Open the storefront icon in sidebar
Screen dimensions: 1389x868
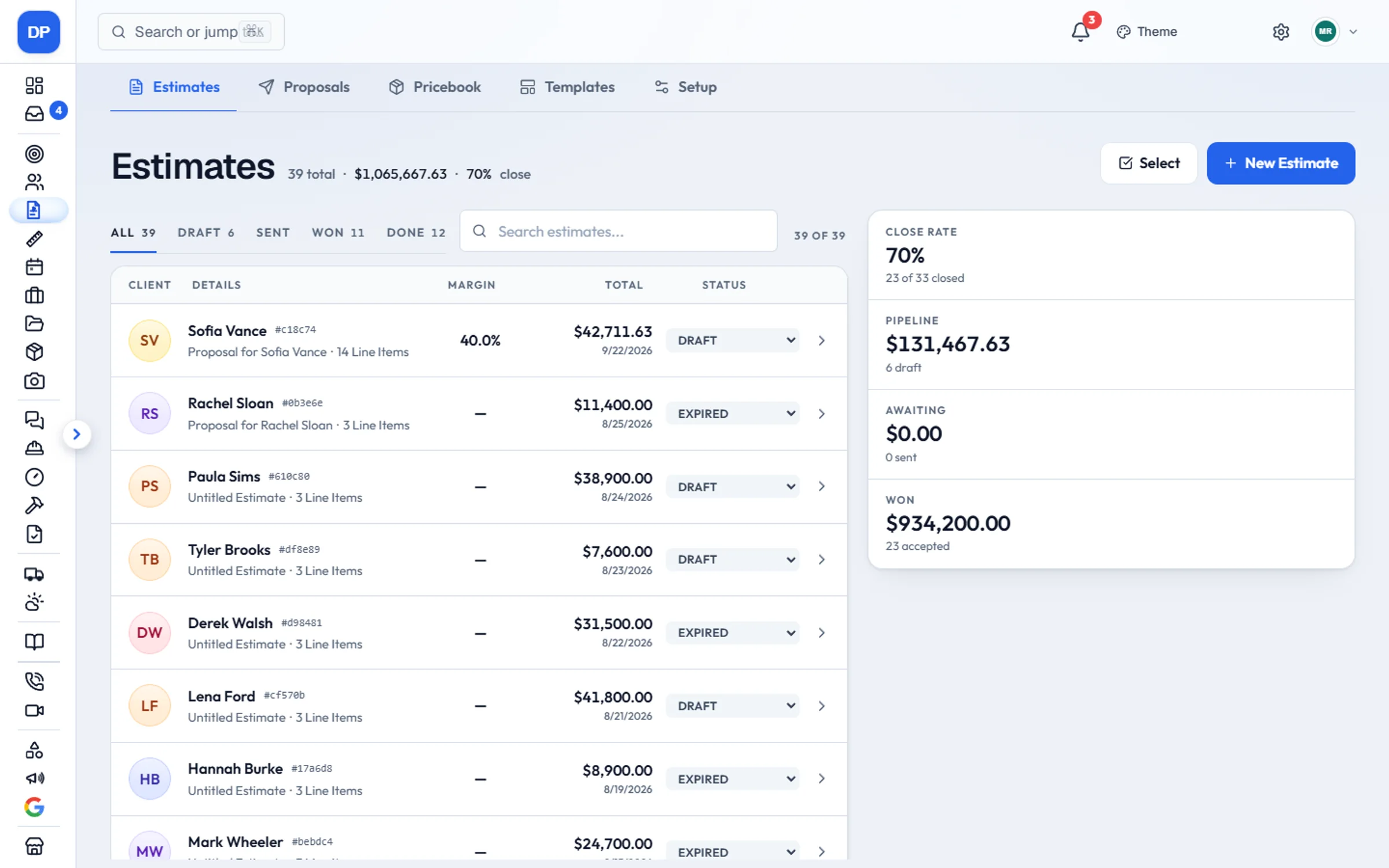coord(34,847)
